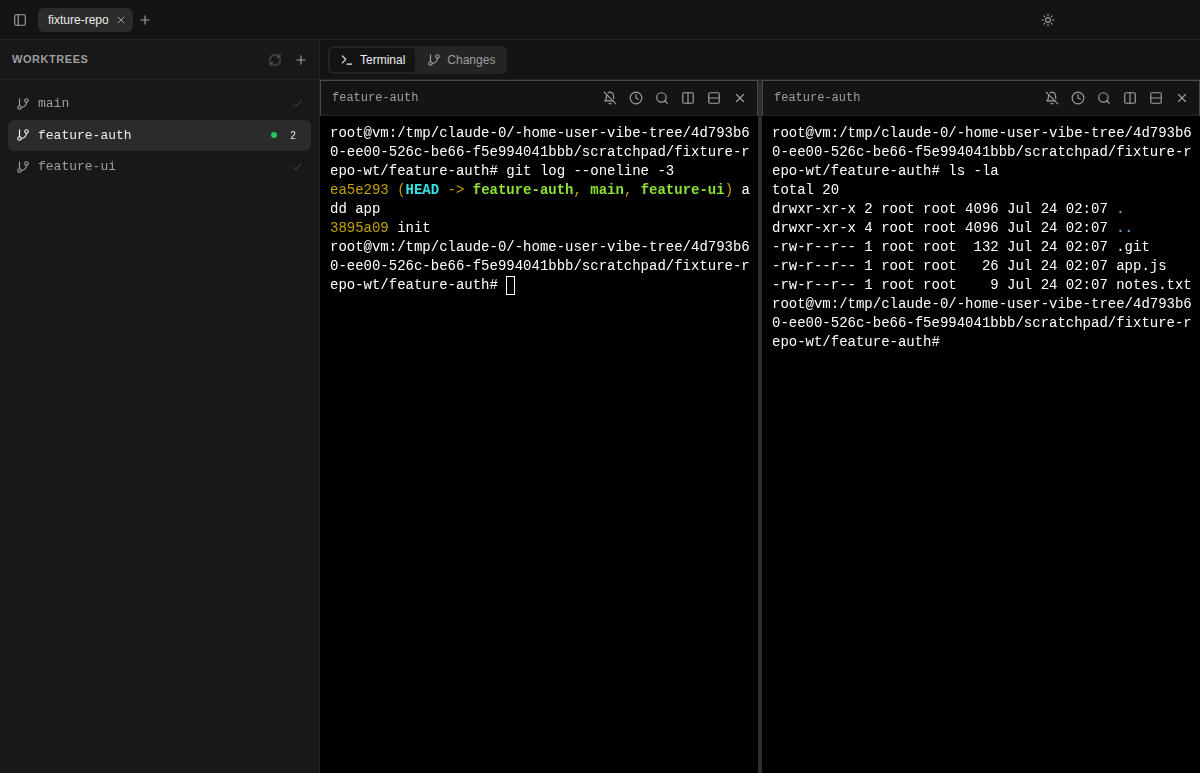
Task: Close the fixture-repo tab
Action: [x=121, y=20]
